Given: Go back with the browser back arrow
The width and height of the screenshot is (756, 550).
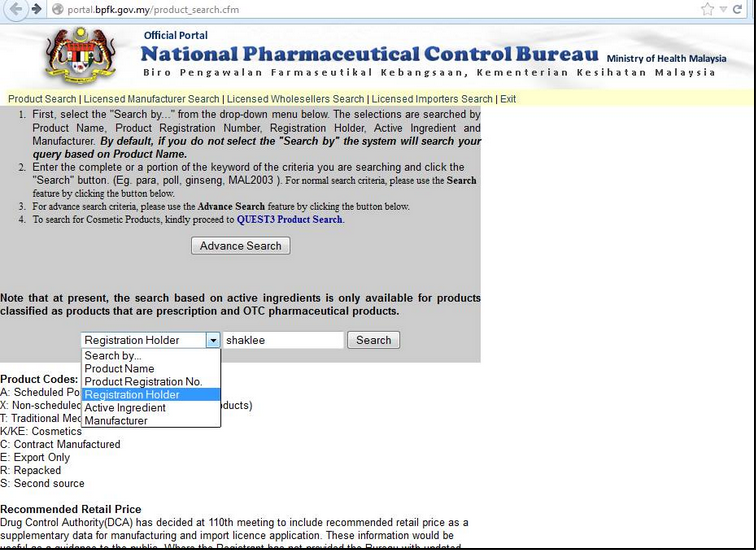Looking at the screenshot, I should coord(16,9).
